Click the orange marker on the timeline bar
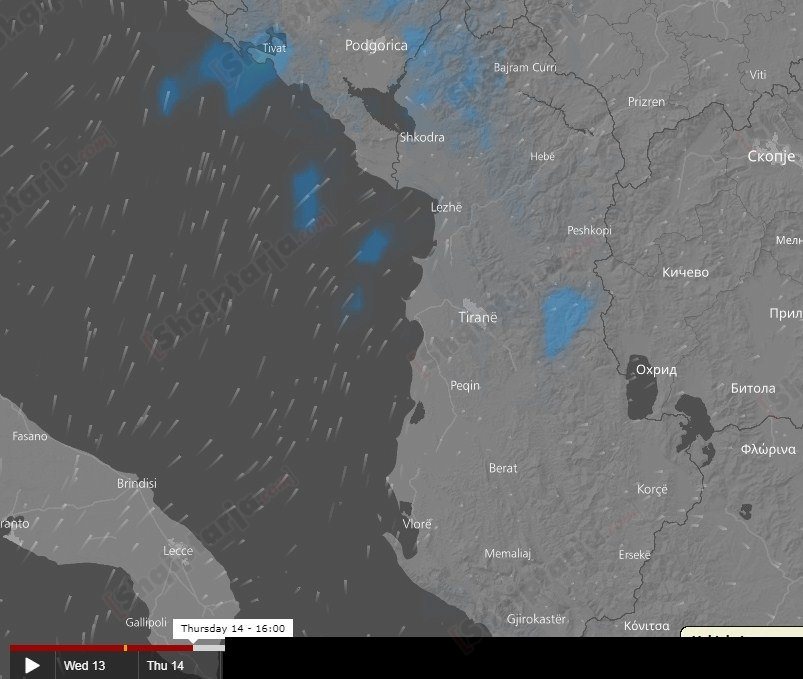803x679 pixels. coord(125,648)
